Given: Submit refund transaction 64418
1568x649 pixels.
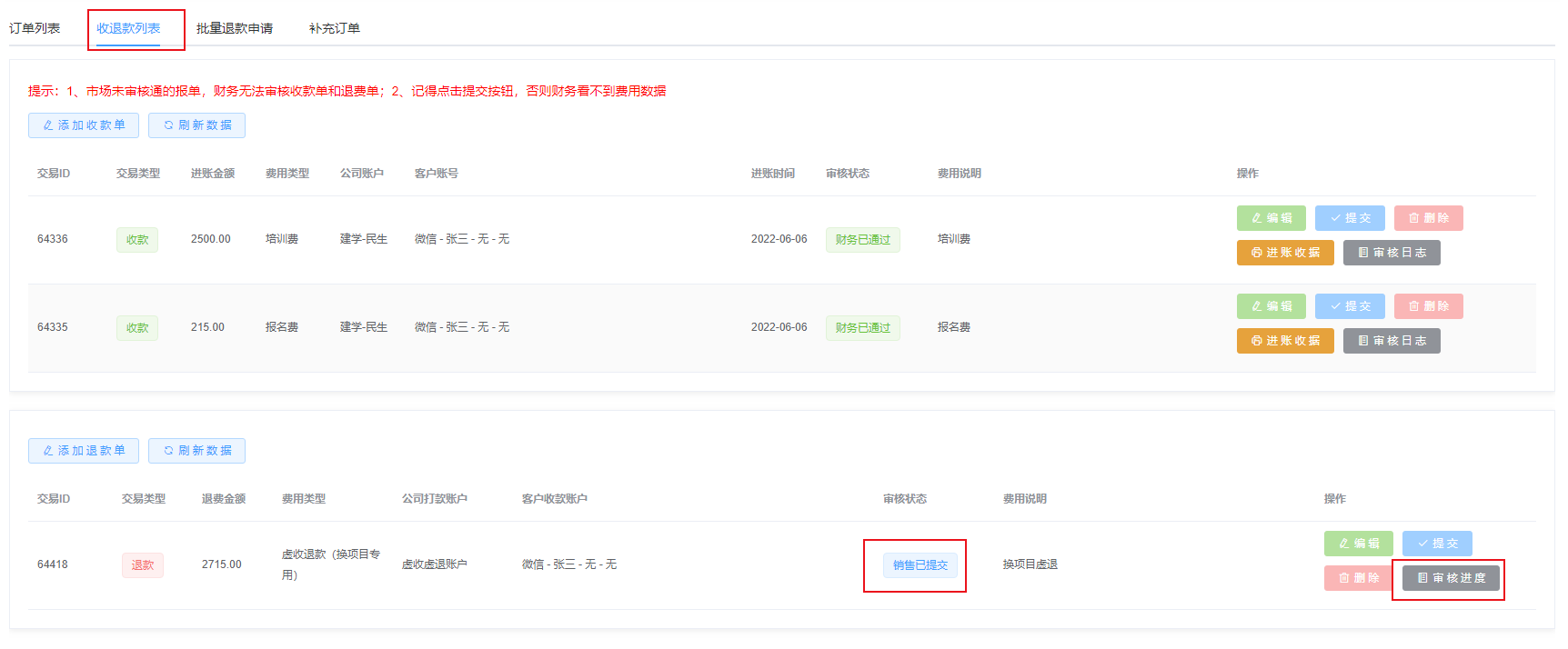Looking at the screenshot, I should pos(1437,544).
